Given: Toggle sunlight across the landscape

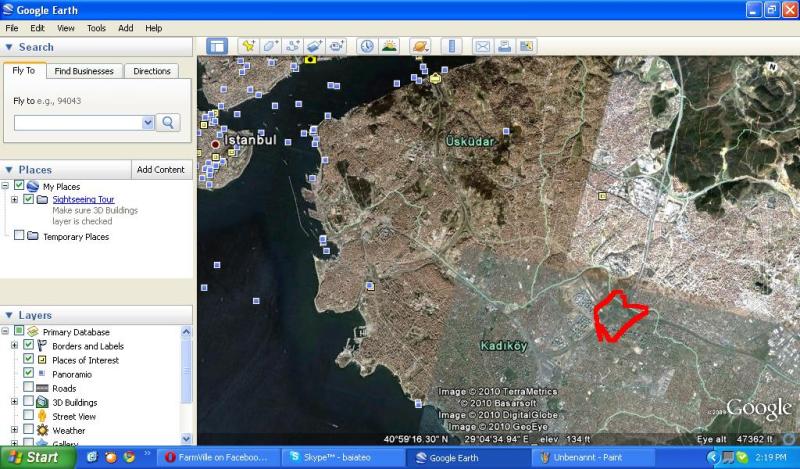Looking at the screenshot, I should tap(389, 46).
